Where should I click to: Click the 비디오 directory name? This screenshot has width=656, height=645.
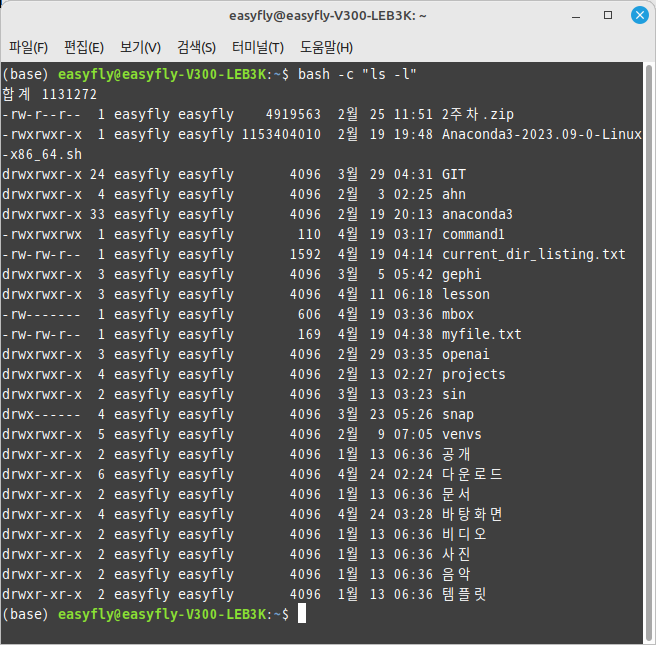pos(464,534)
